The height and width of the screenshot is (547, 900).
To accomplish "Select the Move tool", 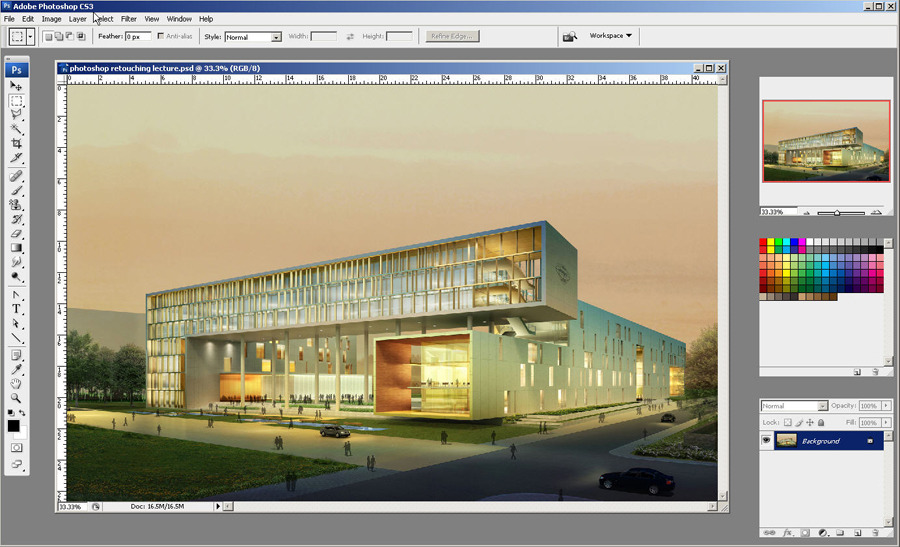I will tap(17, 87).
